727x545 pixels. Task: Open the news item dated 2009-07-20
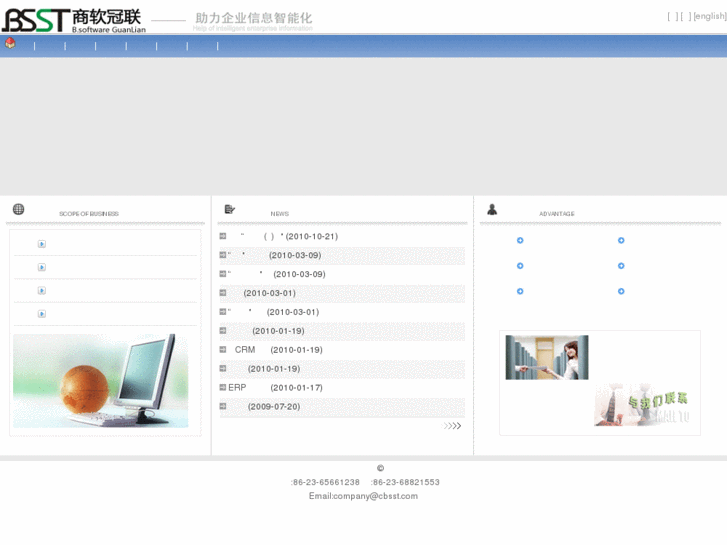tap(274, 407)
